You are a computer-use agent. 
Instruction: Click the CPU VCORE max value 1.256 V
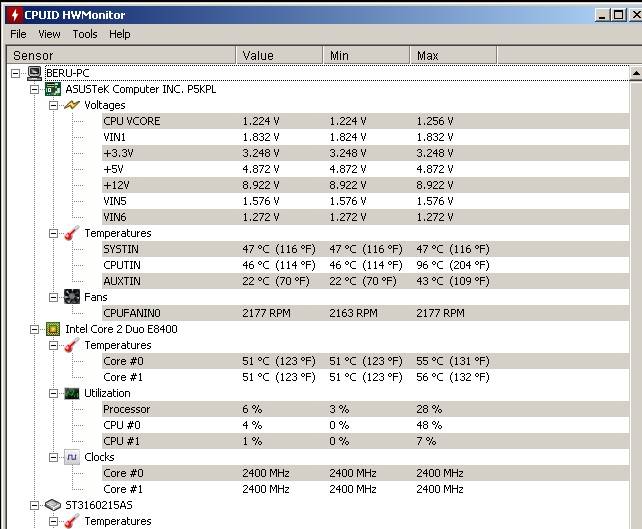coord(435,121)
